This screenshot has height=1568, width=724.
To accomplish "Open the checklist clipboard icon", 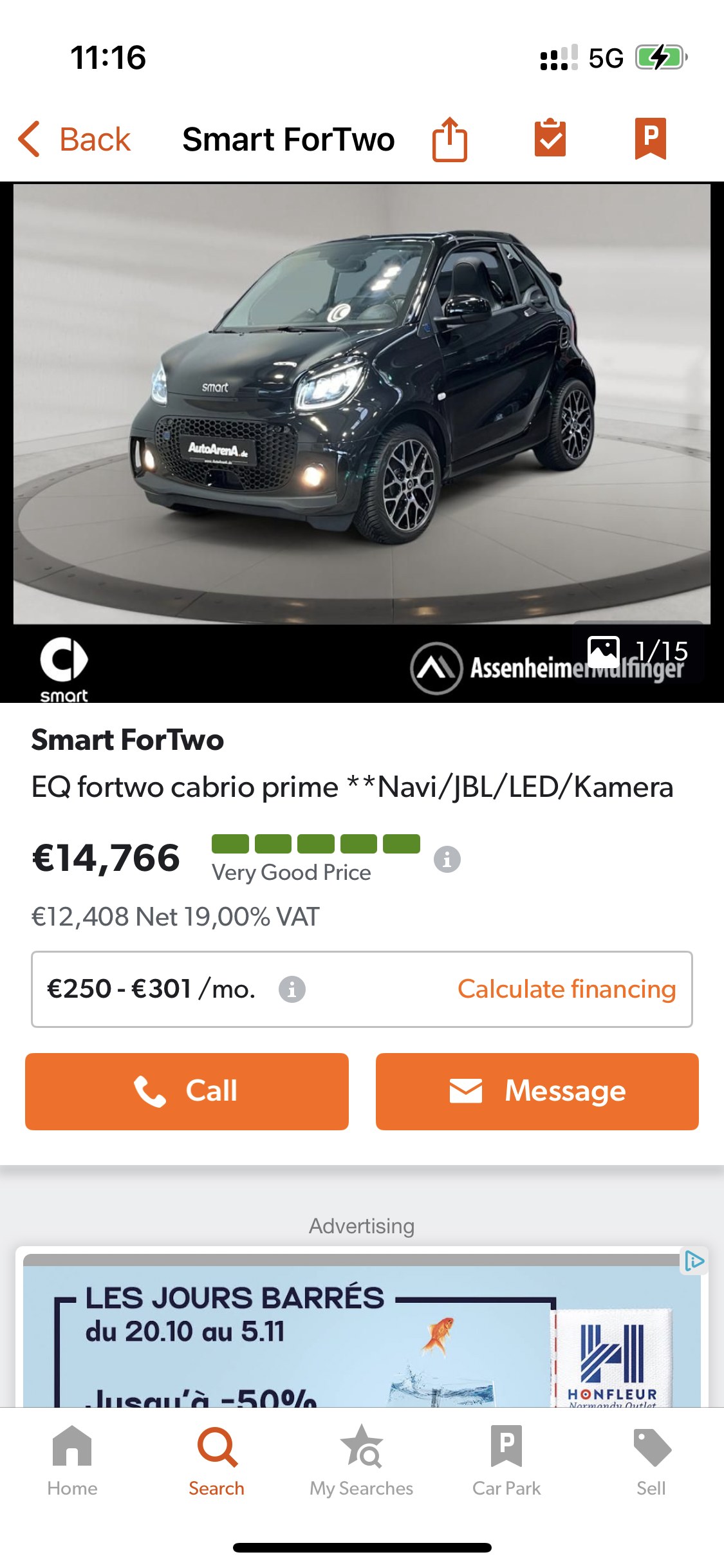I will coord(550,138).
